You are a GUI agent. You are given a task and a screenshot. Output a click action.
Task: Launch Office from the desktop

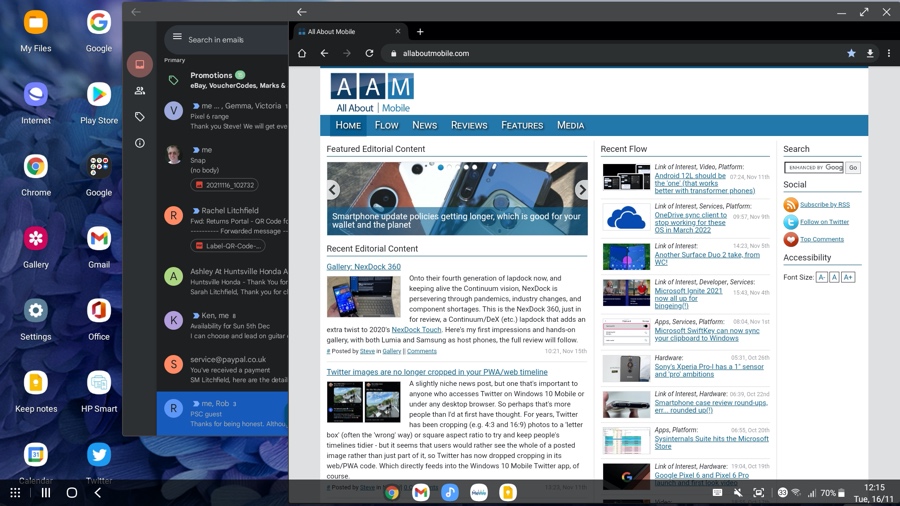coord(99,310)
